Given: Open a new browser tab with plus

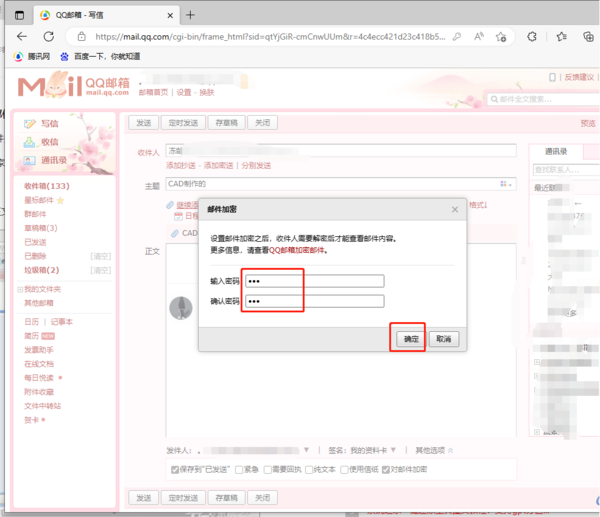Looking at the screenshot, I should (191, 14).
